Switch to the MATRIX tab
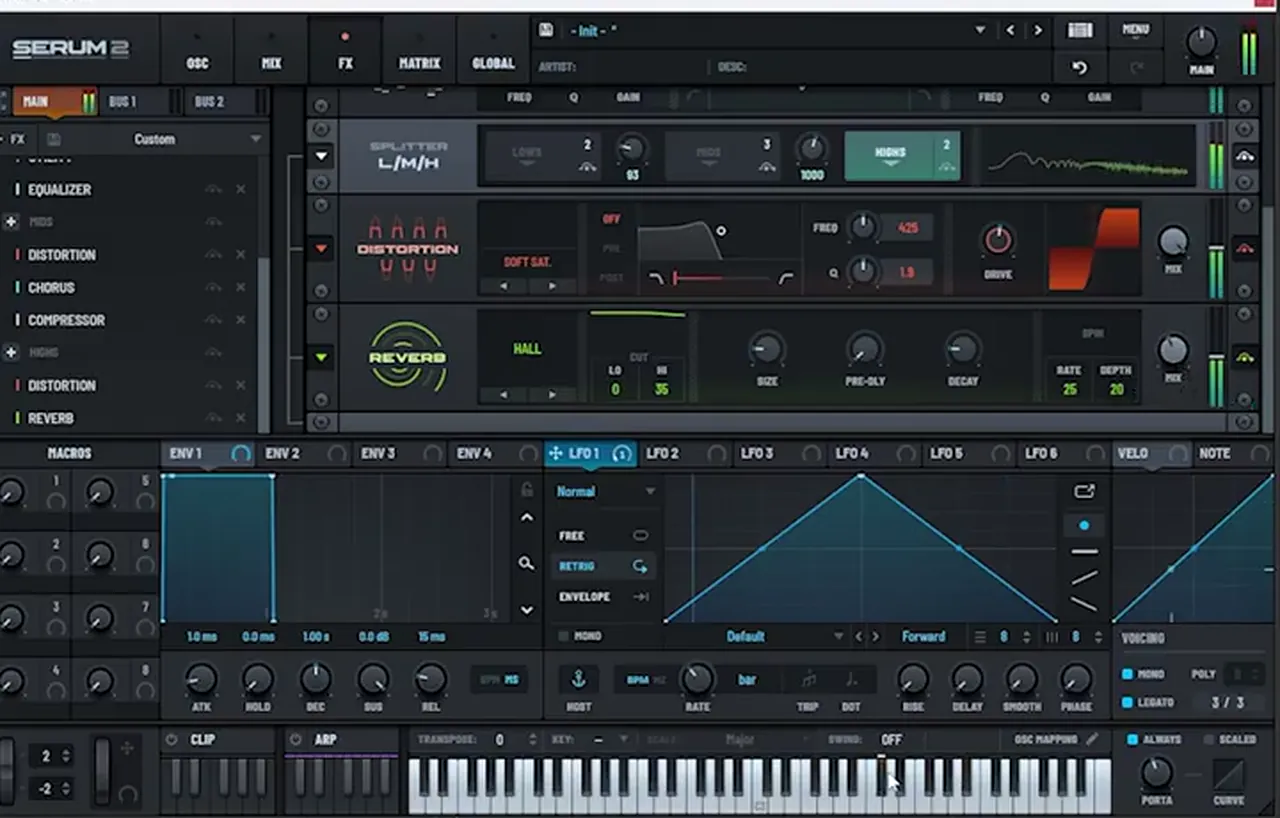 (419, 49)
